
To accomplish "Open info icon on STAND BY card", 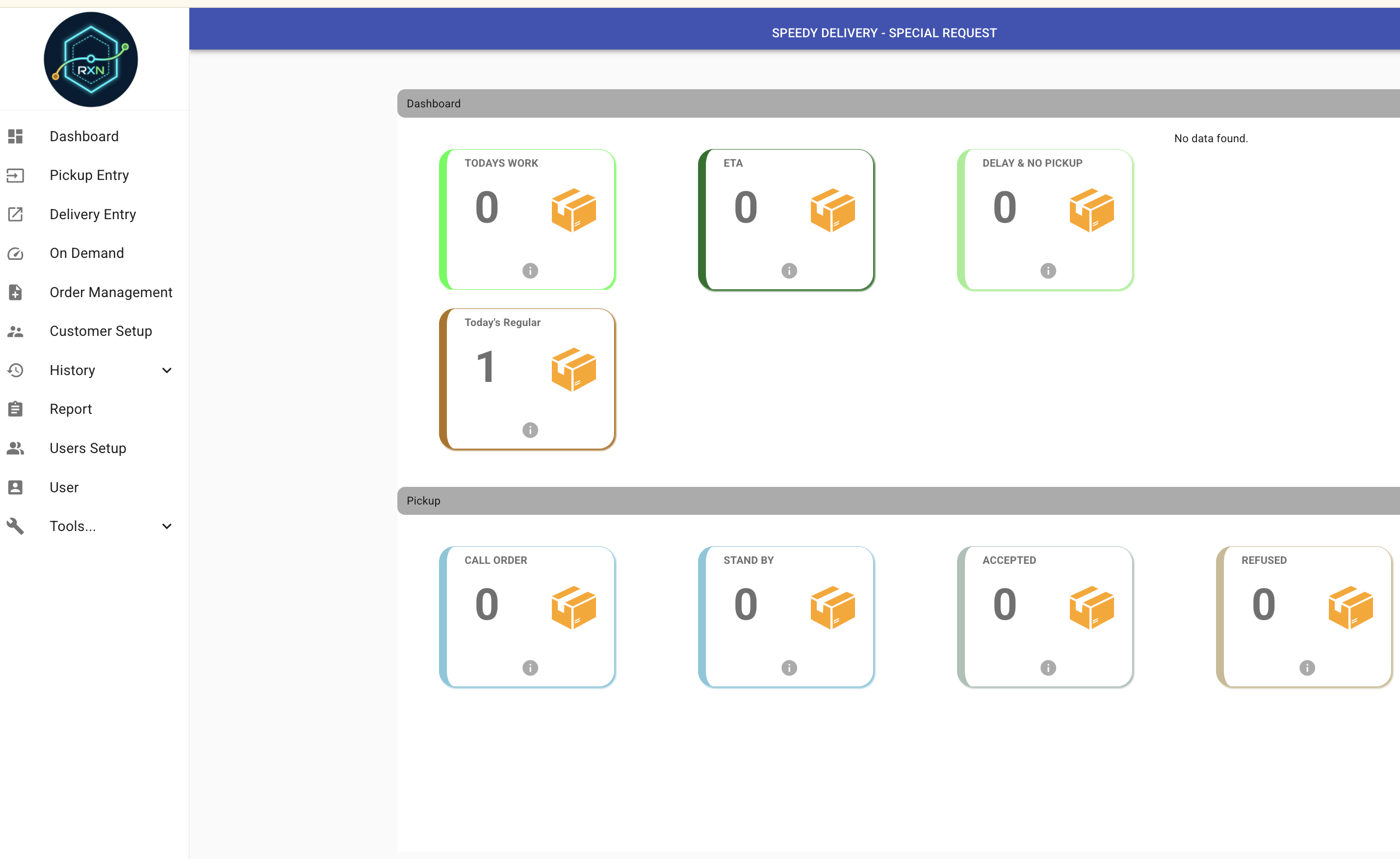I will coord(789,668).
